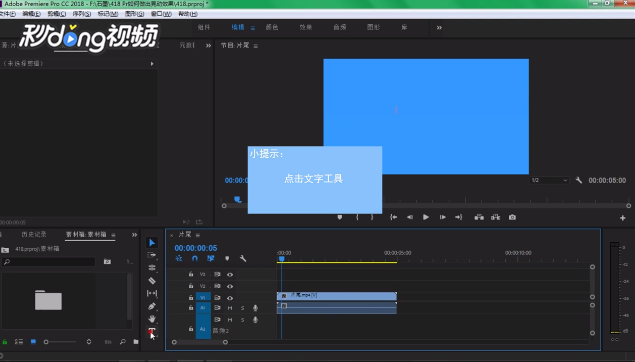Open bin panel tab menu
This screenshot has width=635, height=362.
click(113, 235)
